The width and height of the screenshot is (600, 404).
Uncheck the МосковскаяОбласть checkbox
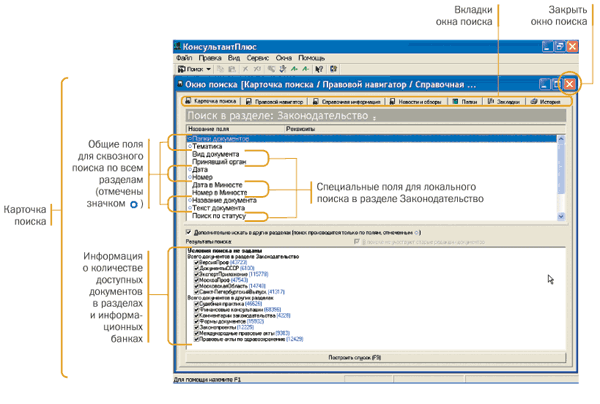[197, 286]
